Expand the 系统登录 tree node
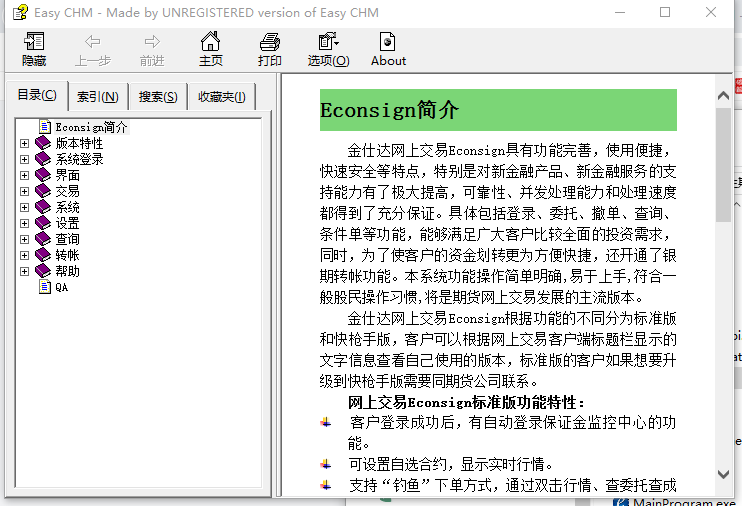742x506 pixels. [x=25, y=159]
